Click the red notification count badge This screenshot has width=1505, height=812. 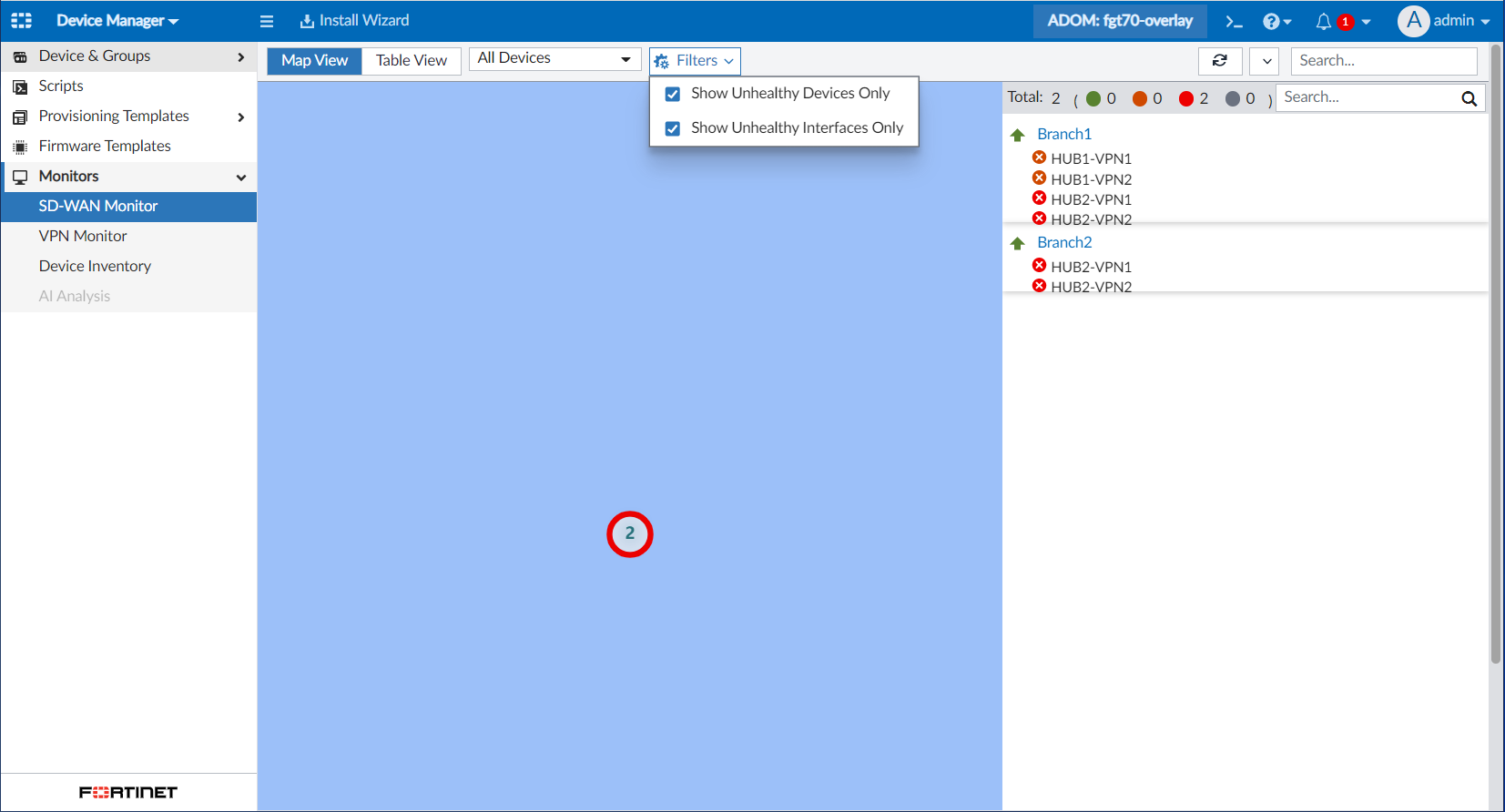pyautogui.click(x=1346, y=22)
